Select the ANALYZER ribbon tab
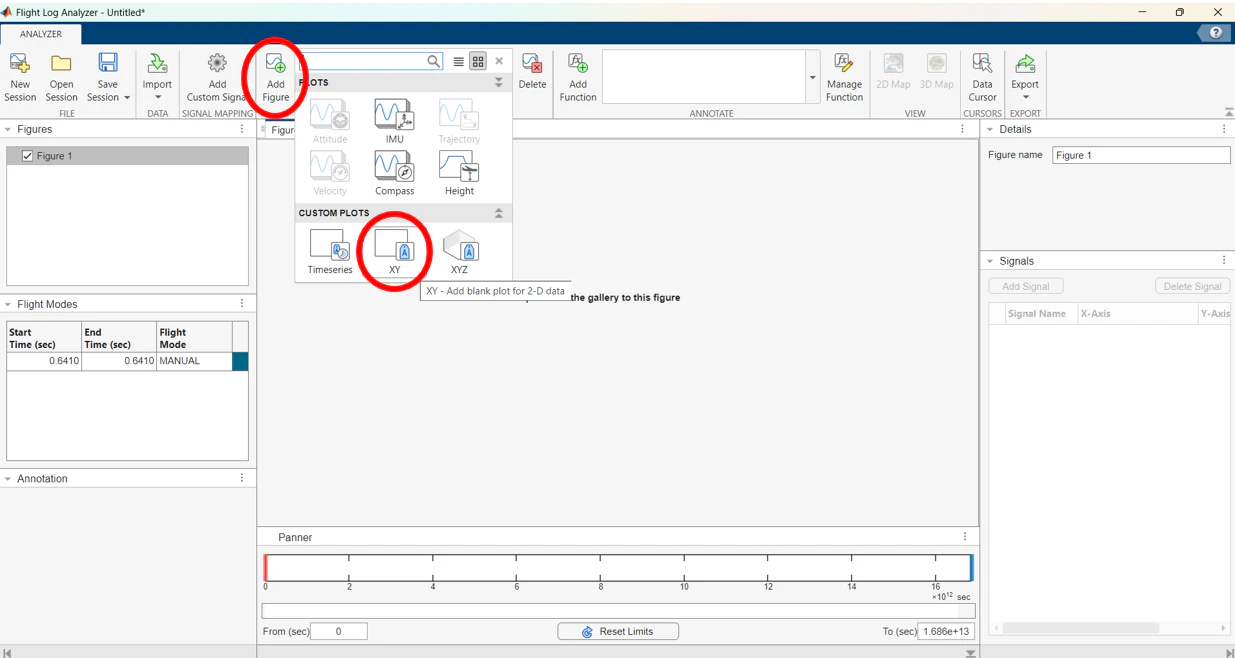 point(41,34)
